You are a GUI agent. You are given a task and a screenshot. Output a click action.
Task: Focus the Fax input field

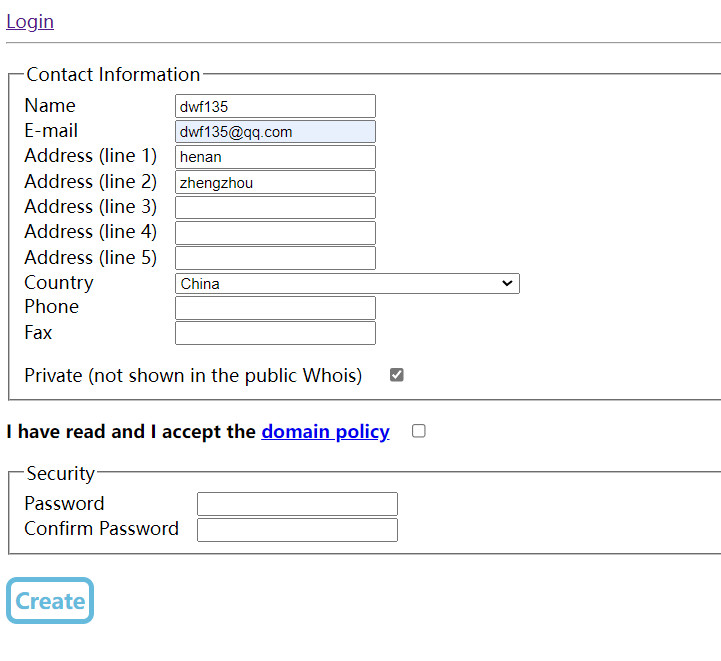pos(275,333)
